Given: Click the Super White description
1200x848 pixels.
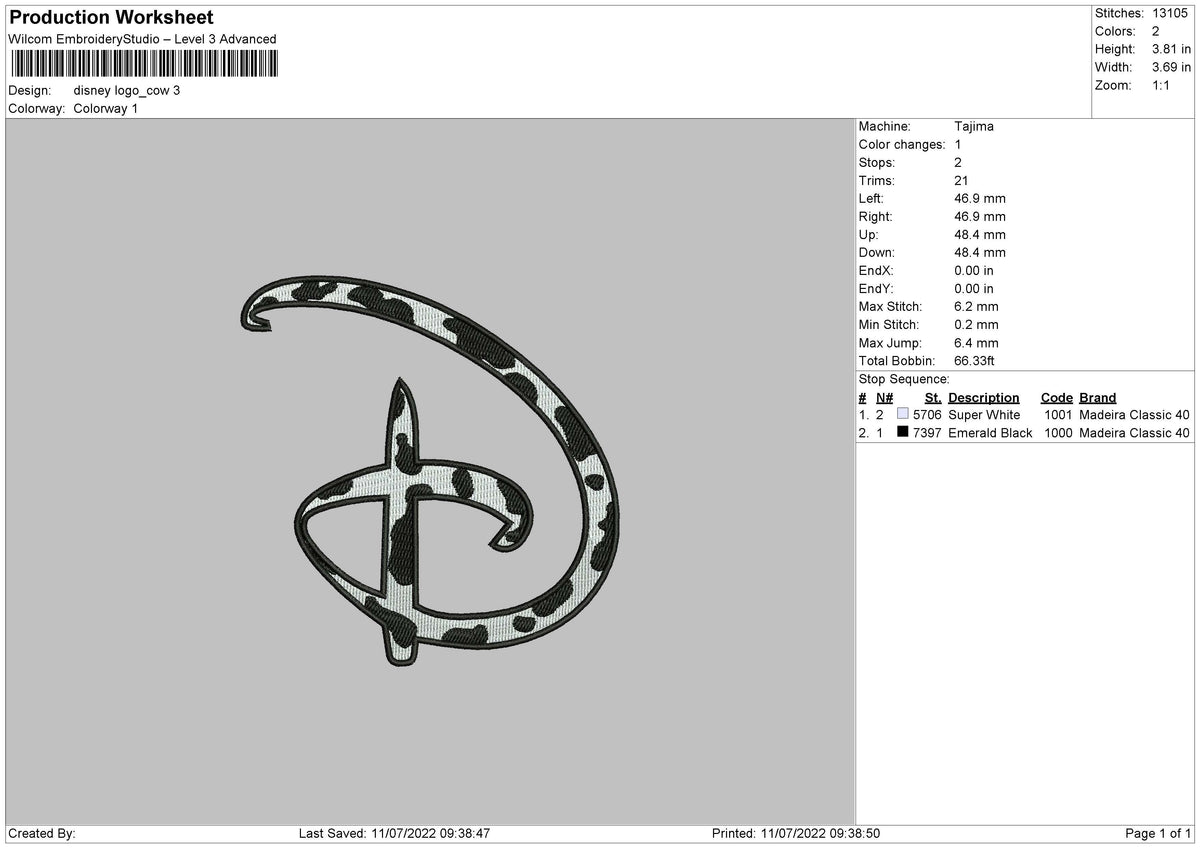Looking at the screenshot, I should point(984,415).
